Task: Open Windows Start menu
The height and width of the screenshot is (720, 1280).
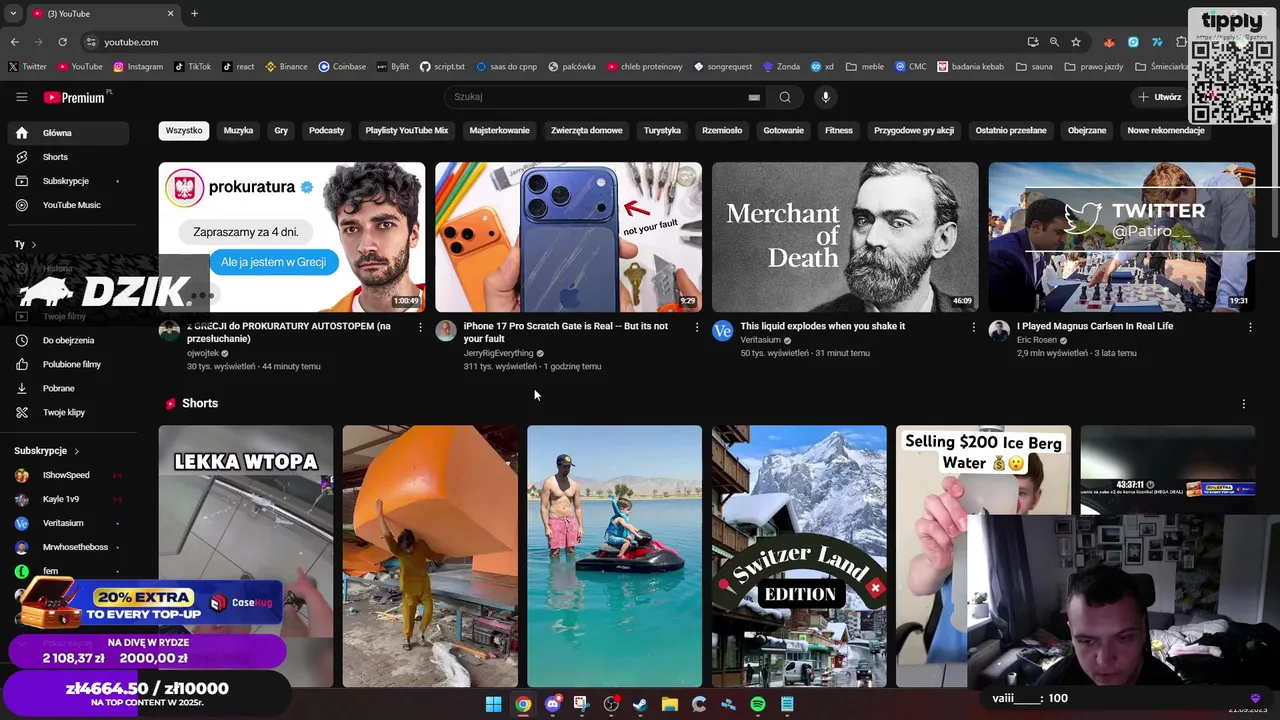Action: click(493, 704)
